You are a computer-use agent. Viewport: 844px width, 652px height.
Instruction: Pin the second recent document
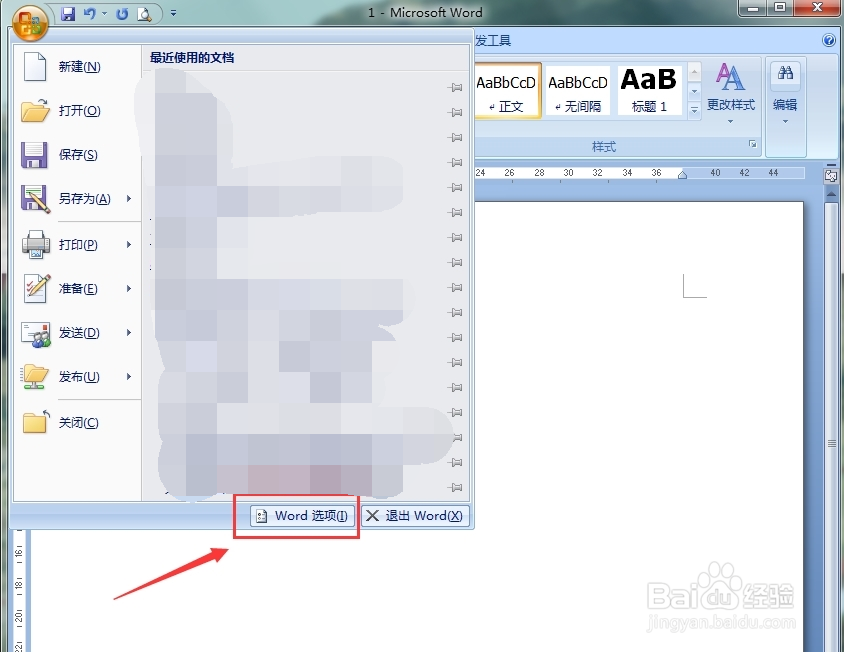pyautogui.click(x=455, y=113)
